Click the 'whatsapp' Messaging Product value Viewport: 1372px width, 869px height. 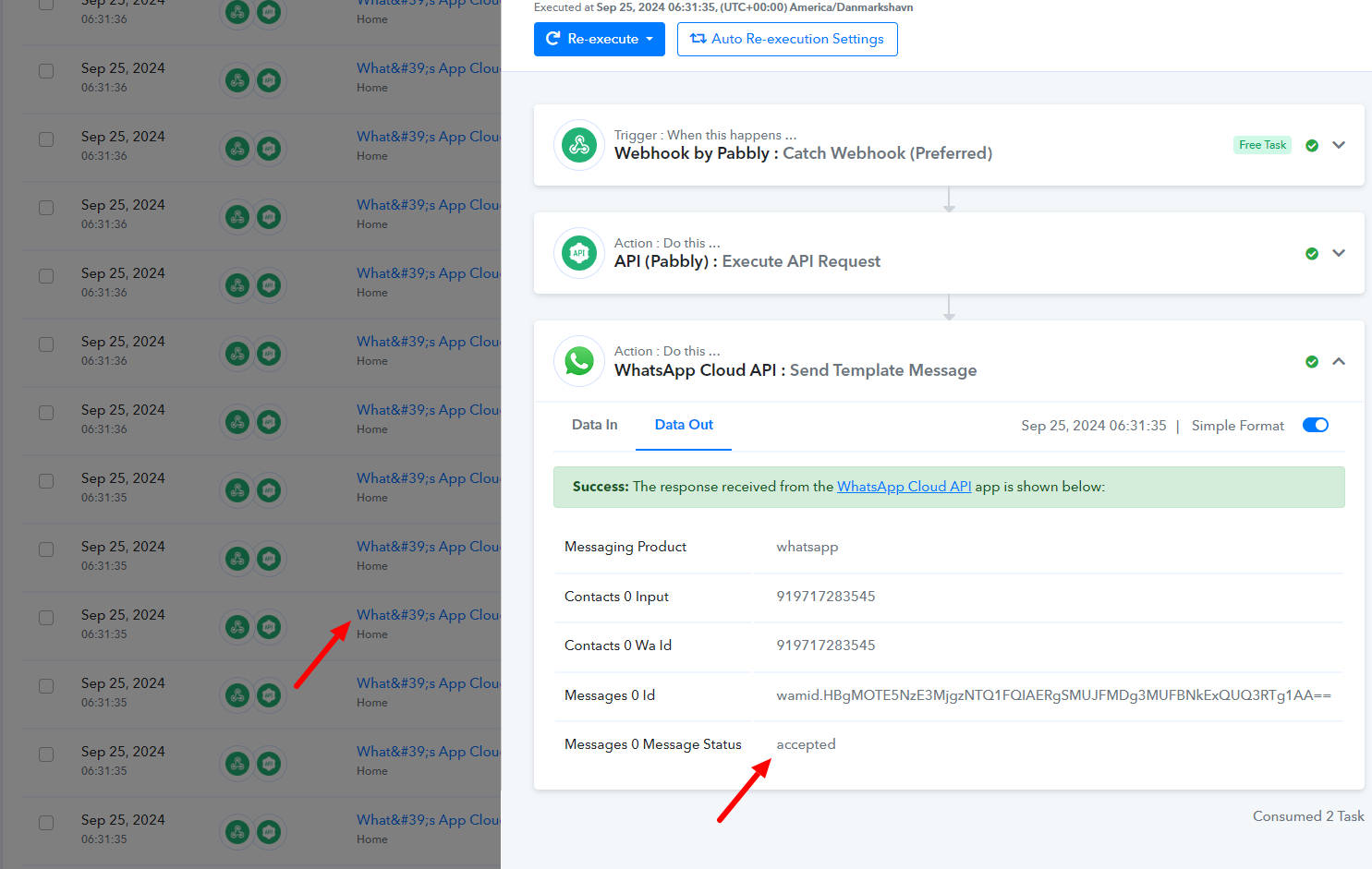click(x=807, y=547)
